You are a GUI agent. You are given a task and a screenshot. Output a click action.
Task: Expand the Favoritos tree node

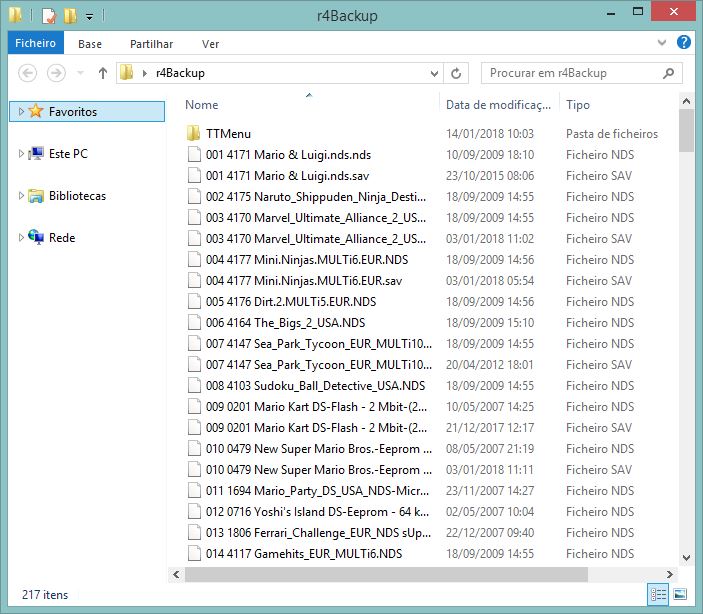click(21, 111)
